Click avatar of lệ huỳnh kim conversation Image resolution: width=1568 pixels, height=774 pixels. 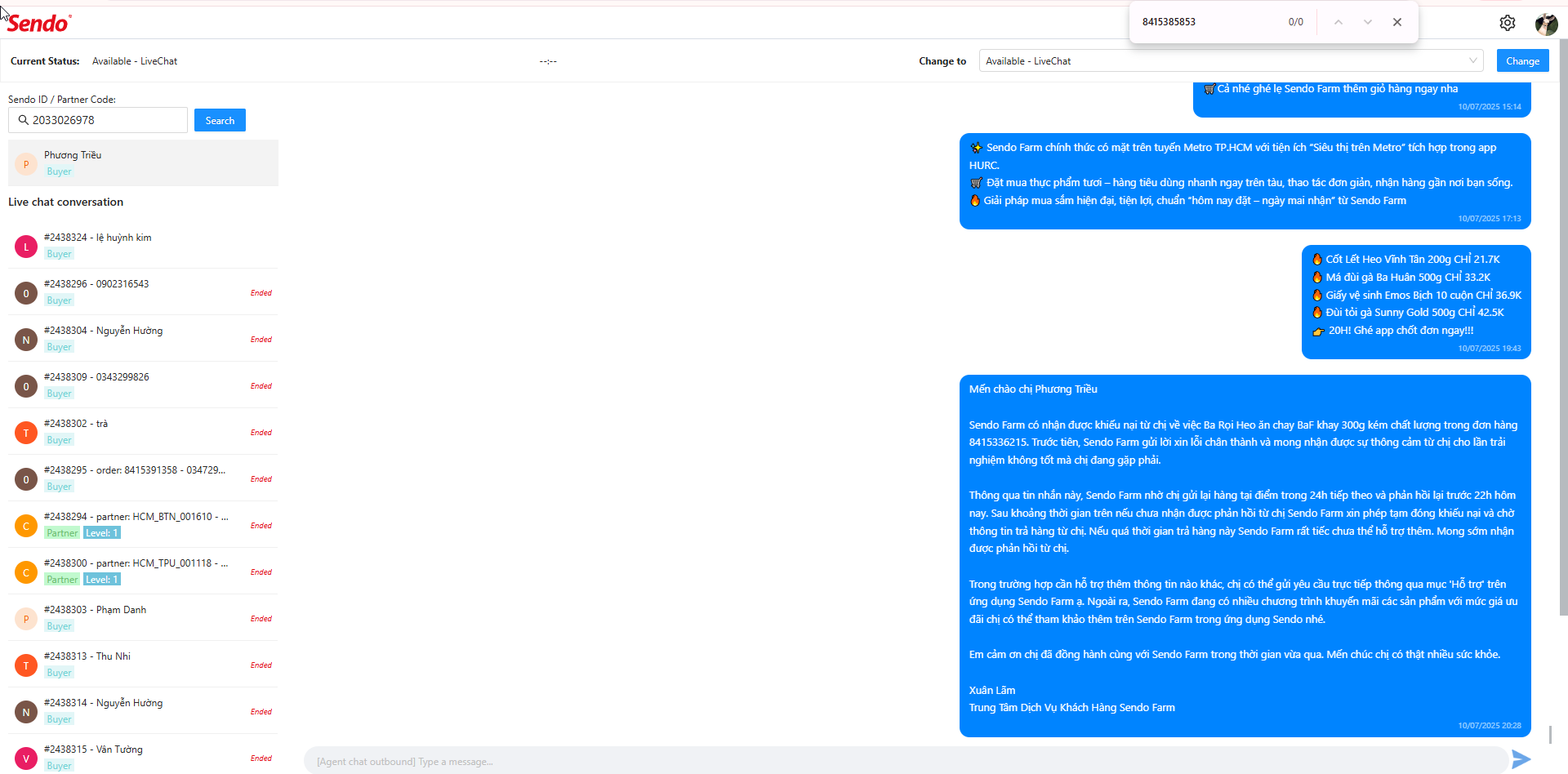point(26,247)
